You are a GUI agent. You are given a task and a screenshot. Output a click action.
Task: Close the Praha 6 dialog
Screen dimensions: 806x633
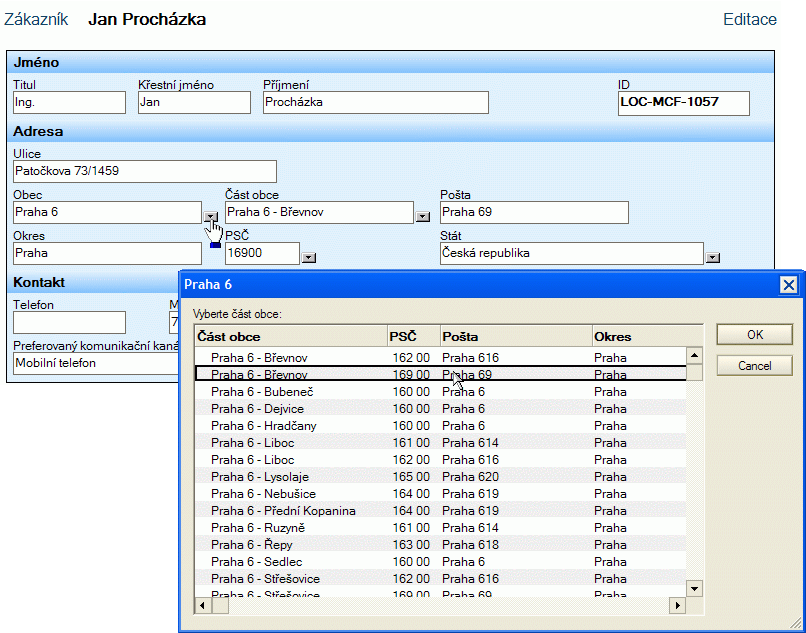[x=787, y=285]
